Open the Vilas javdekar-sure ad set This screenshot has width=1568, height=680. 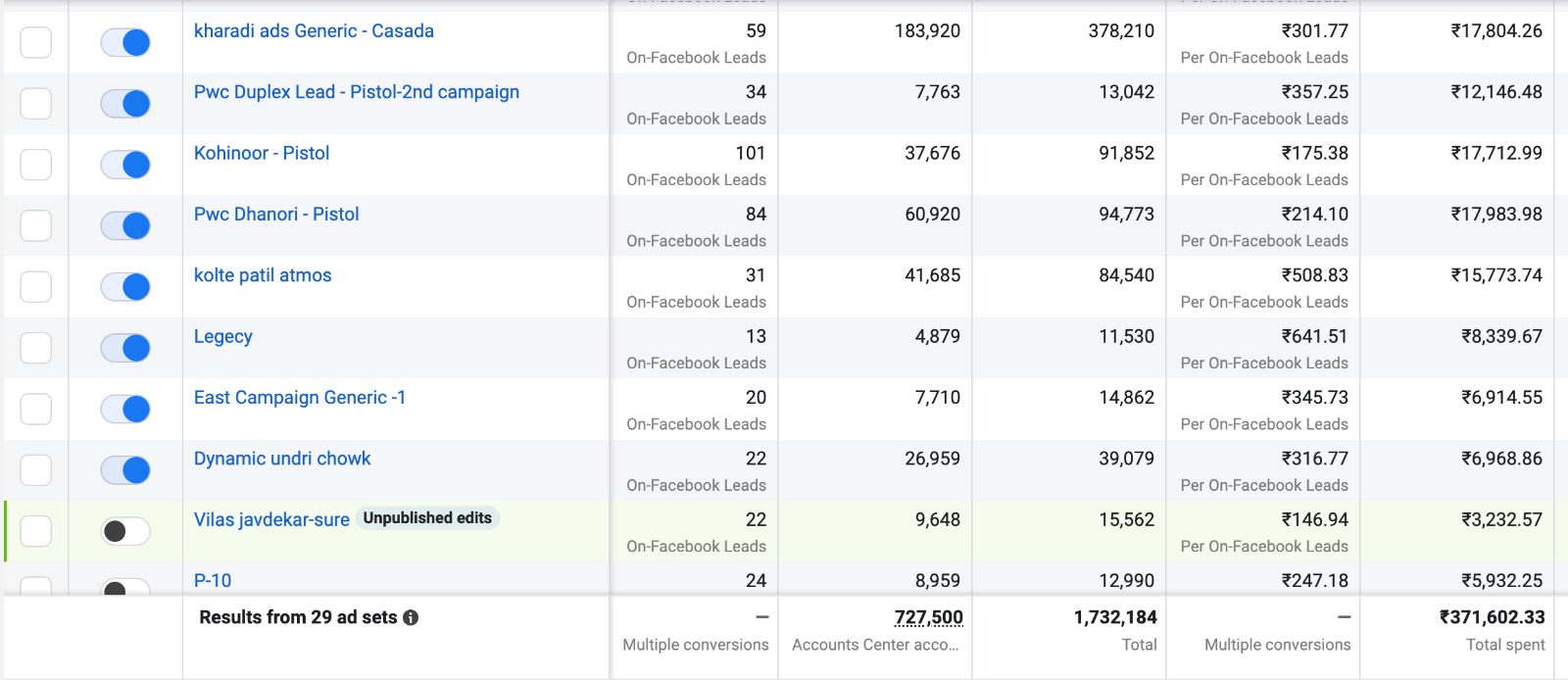[x=271, y=519]
